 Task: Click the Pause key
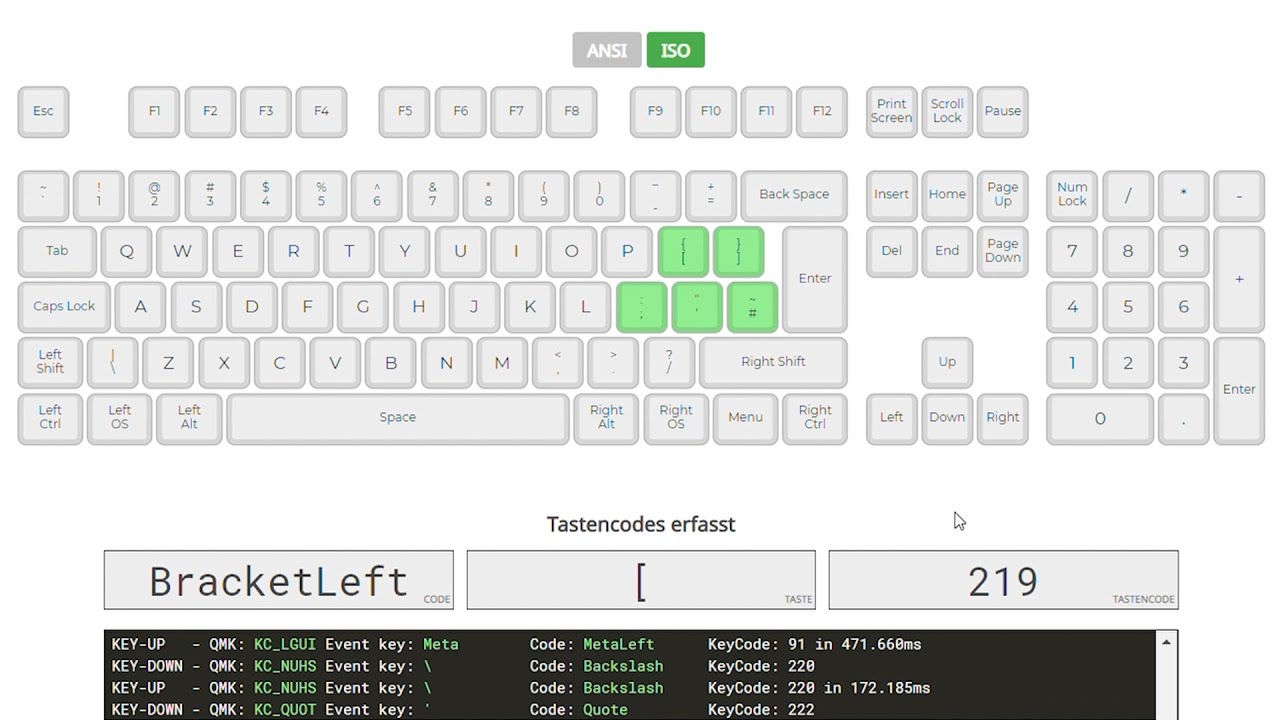pos(1002,111)
